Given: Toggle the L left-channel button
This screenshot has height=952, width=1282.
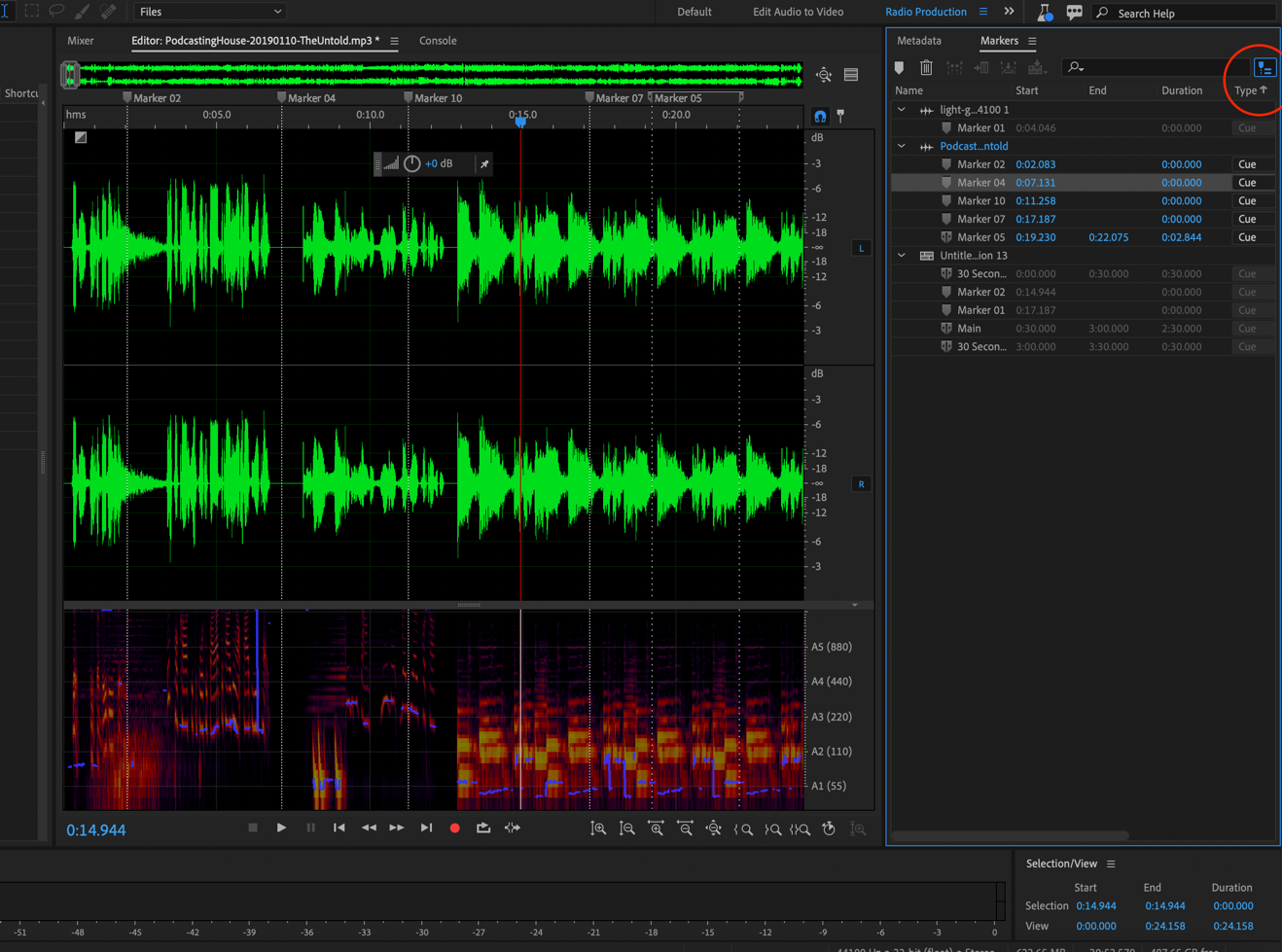Looking at the screenshot, I should pyautogui.click(x=860, y=248).
